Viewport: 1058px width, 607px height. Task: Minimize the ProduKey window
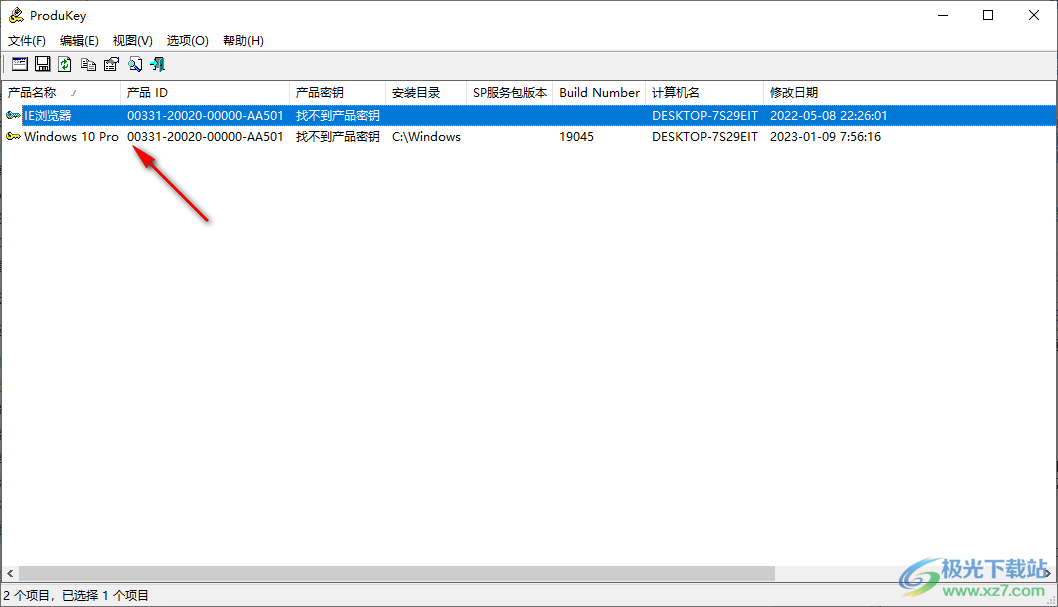click(943, 15)
